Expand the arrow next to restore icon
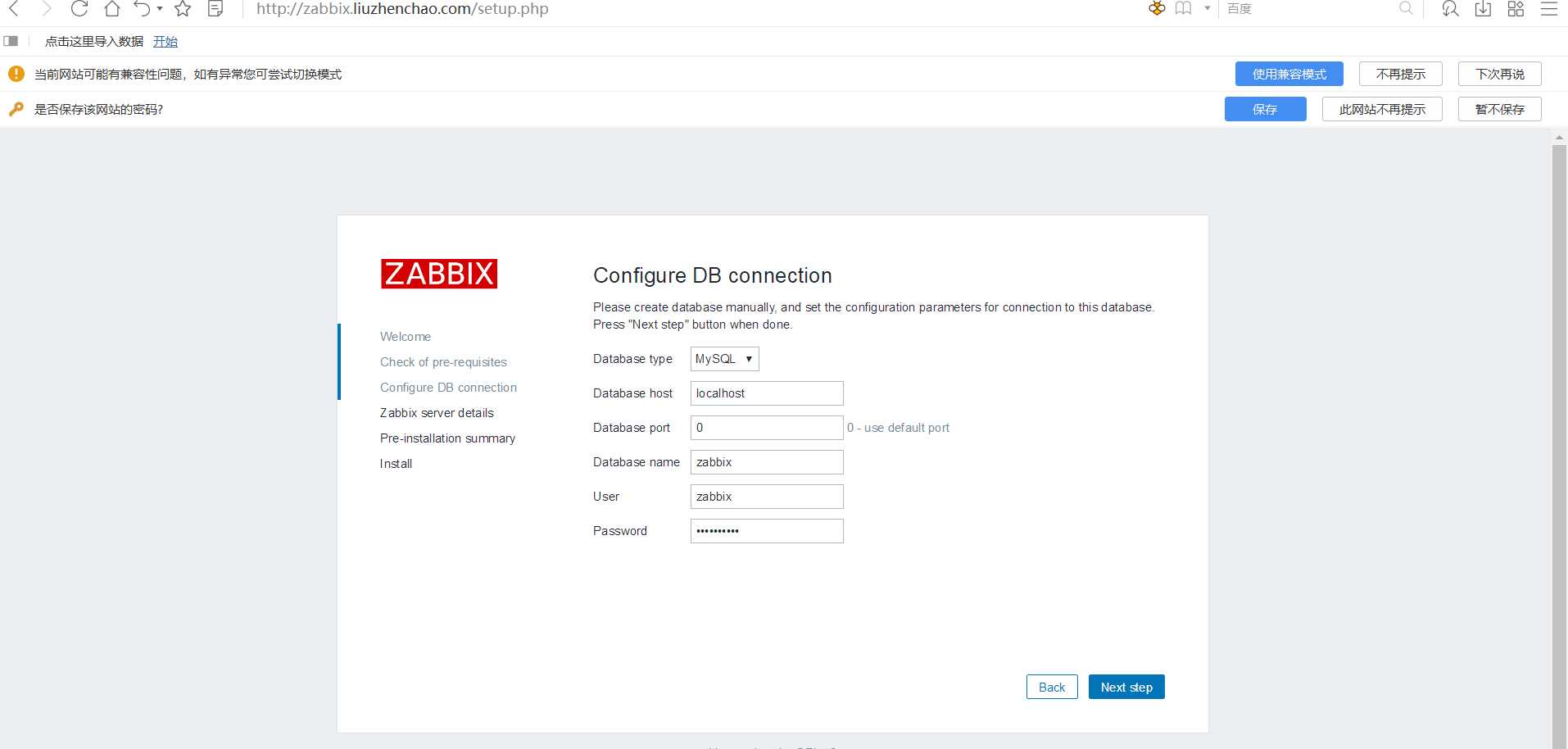The width and height of the screenshot is (1568, 749). click(x=160, y=9)
